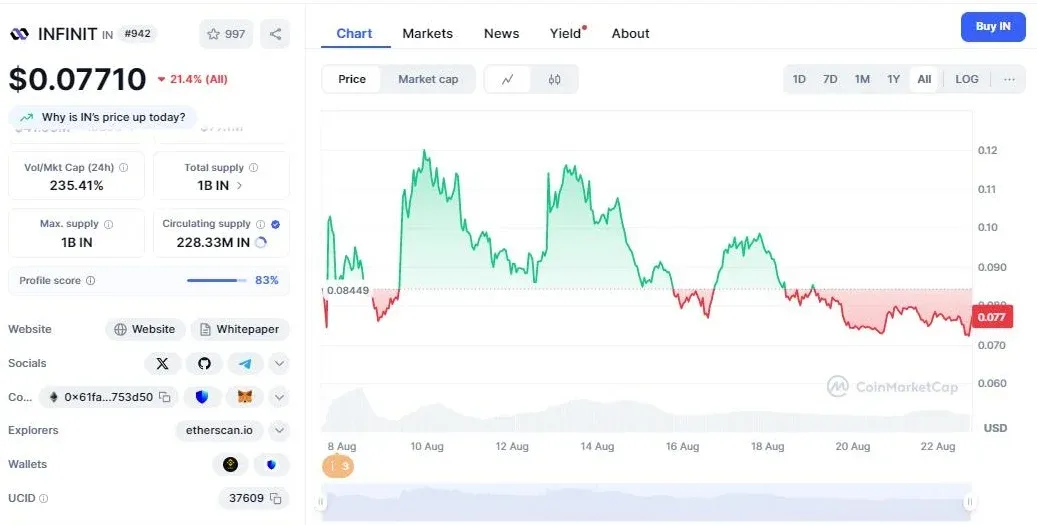
Task: Open the Telegram social link
Action: pos(245,363)
